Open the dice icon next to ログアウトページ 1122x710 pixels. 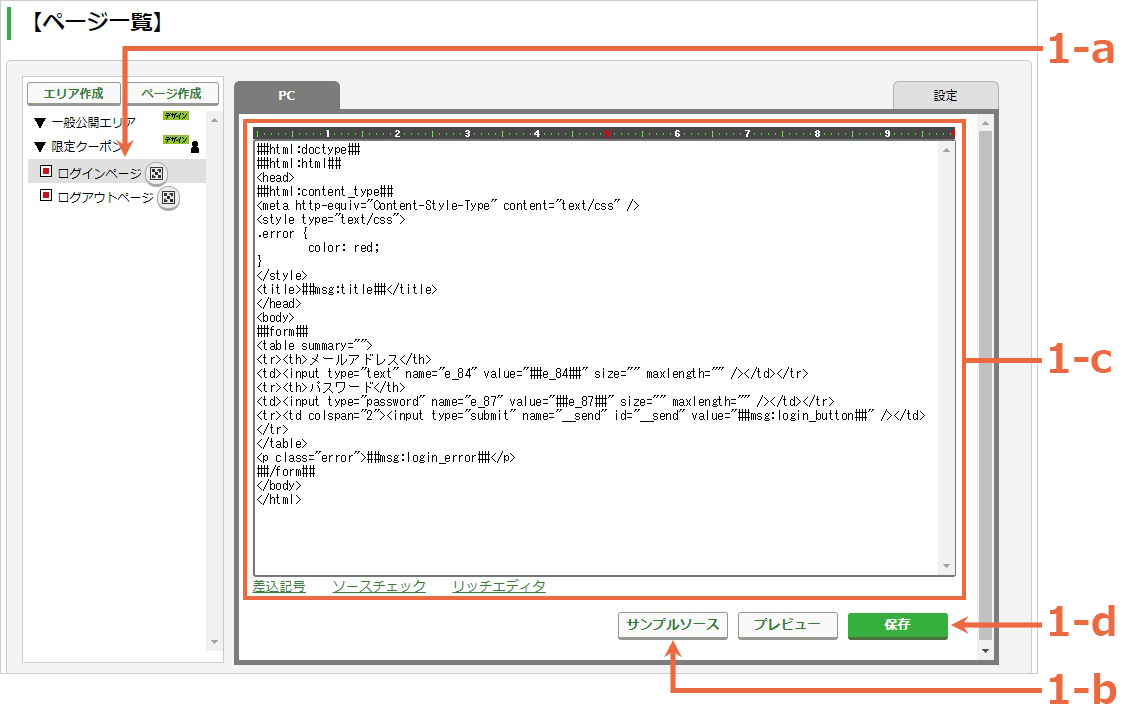[x=168, y=198]
